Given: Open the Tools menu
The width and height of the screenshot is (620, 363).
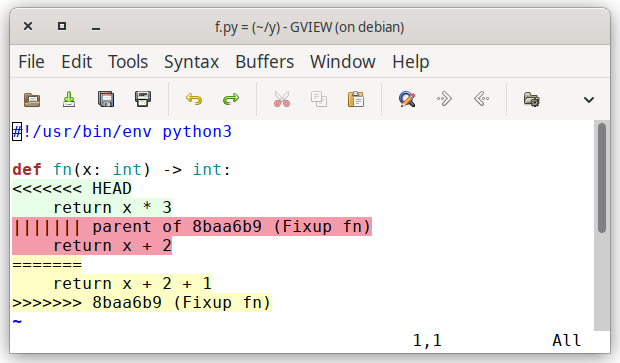Looking at the screenshot, I should (128, 62).
